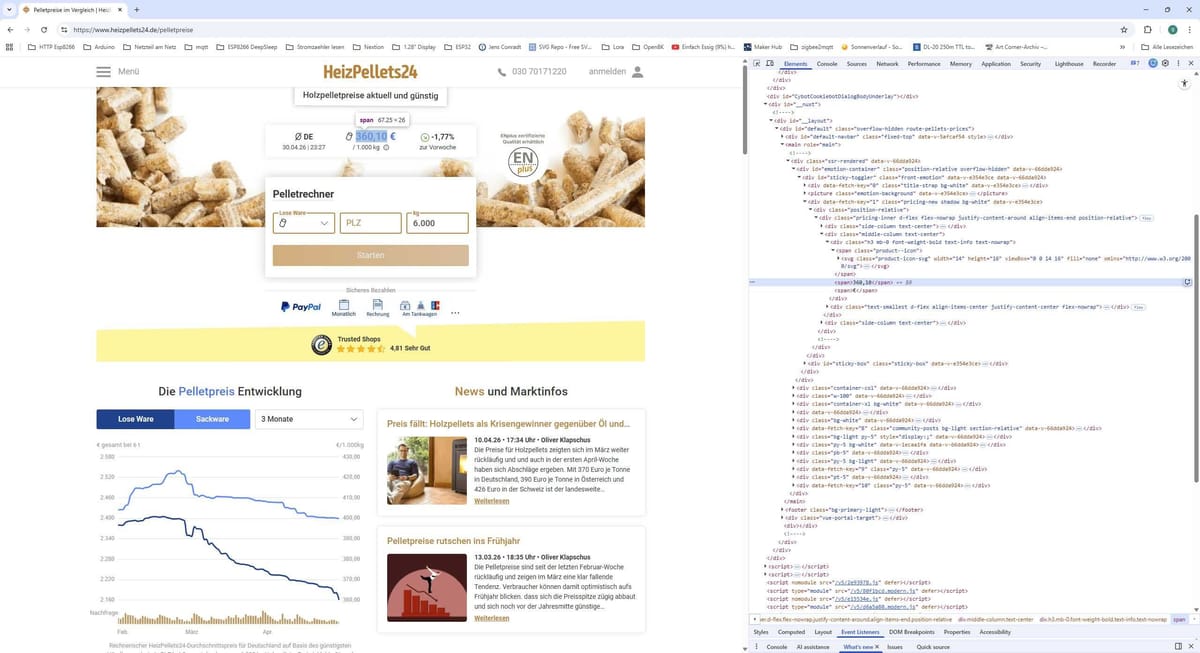Image resolution: width=1200 pixels, height=653 pixels.
Task: Open DevTools three-dot customize menu
Action: tap(1178, 64)
